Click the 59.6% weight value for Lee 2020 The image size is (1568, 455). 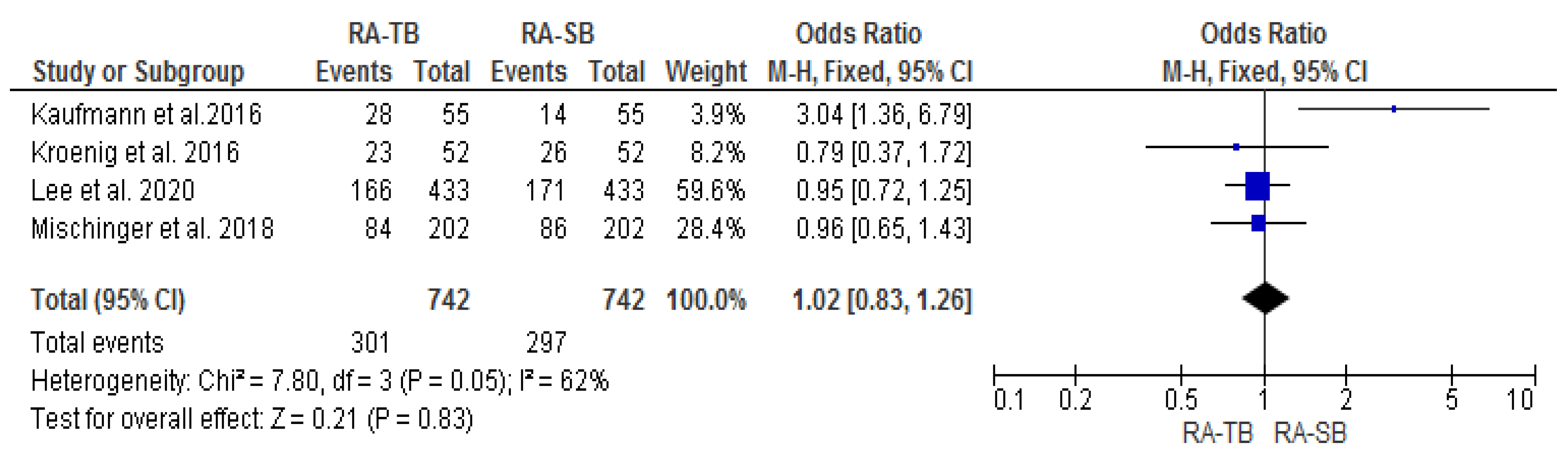[x=710, y=191]
